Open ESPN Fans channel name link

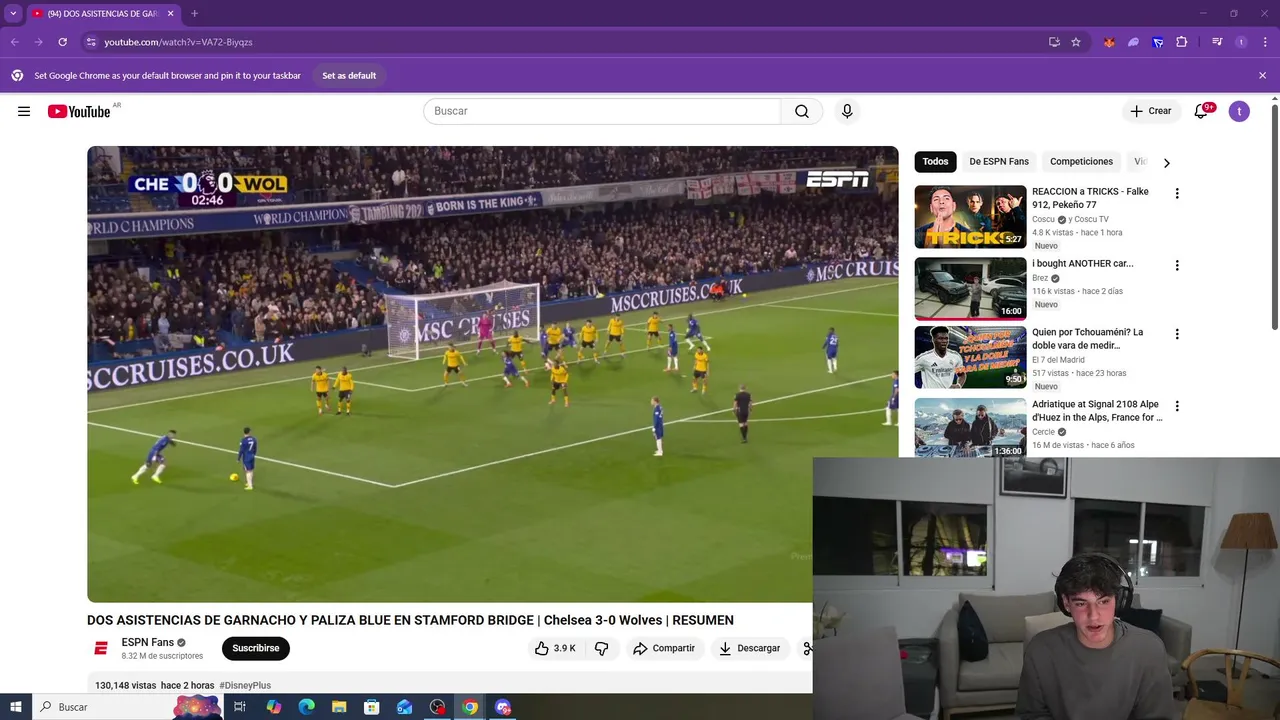click(x=148, y=642)
